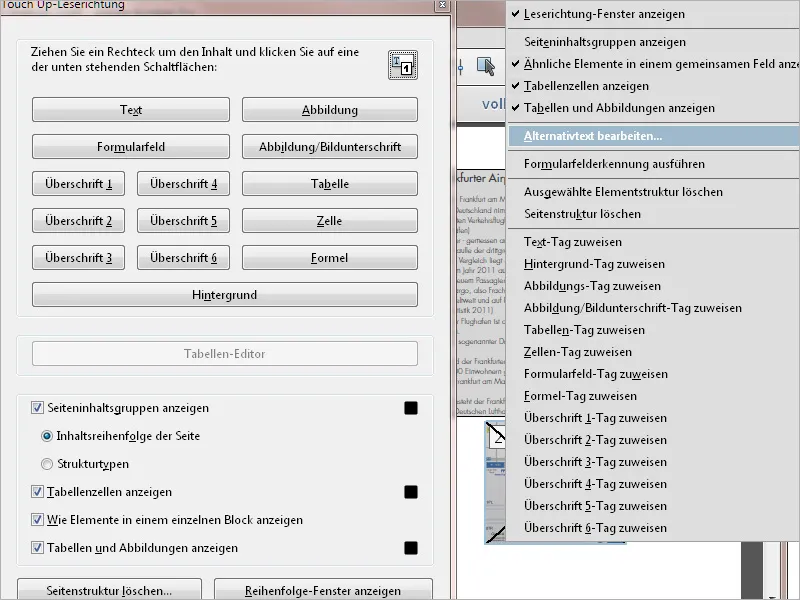Viewport: 800px width, 600px height.
Task: Choose Seitenstruktur löschen in context menu
Action: (x=654, y=214)
